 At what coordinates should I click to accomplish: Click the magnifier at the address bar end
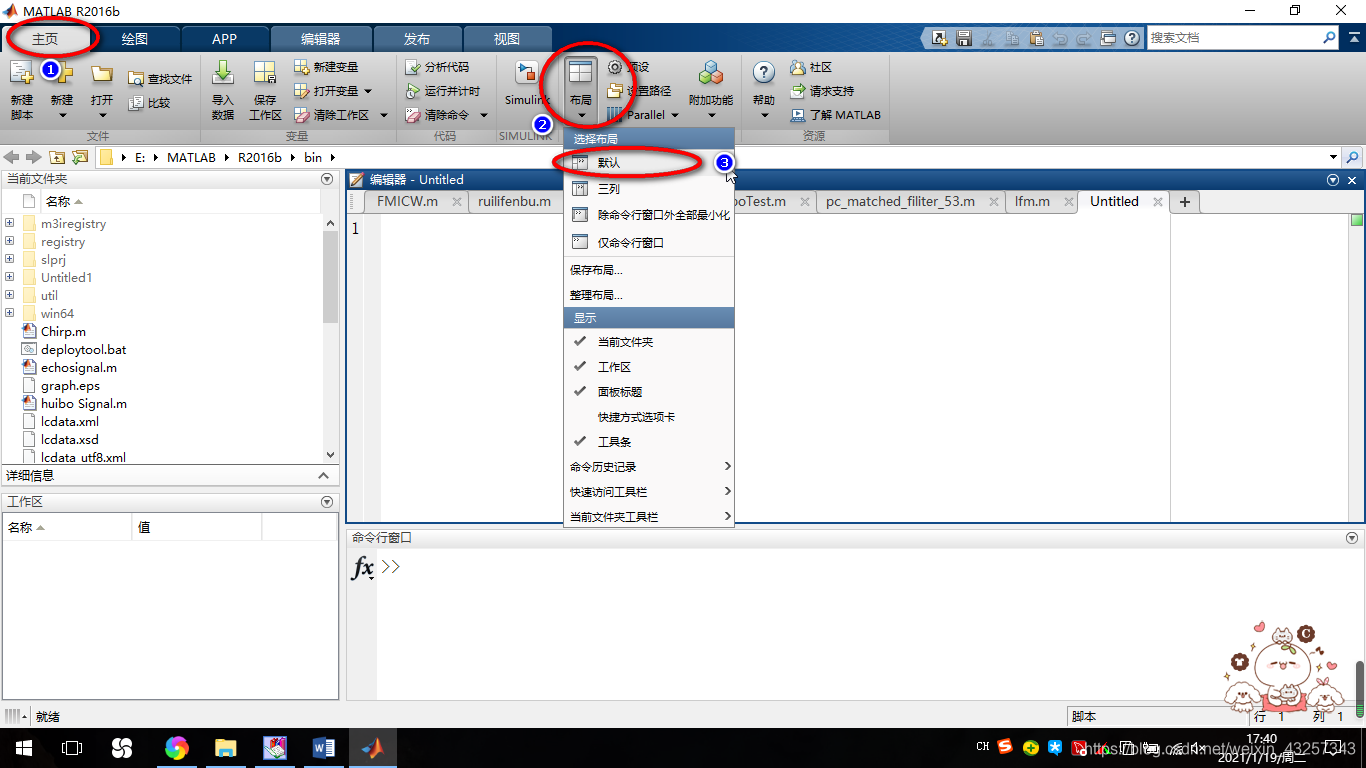click(x=1353, y=157)
